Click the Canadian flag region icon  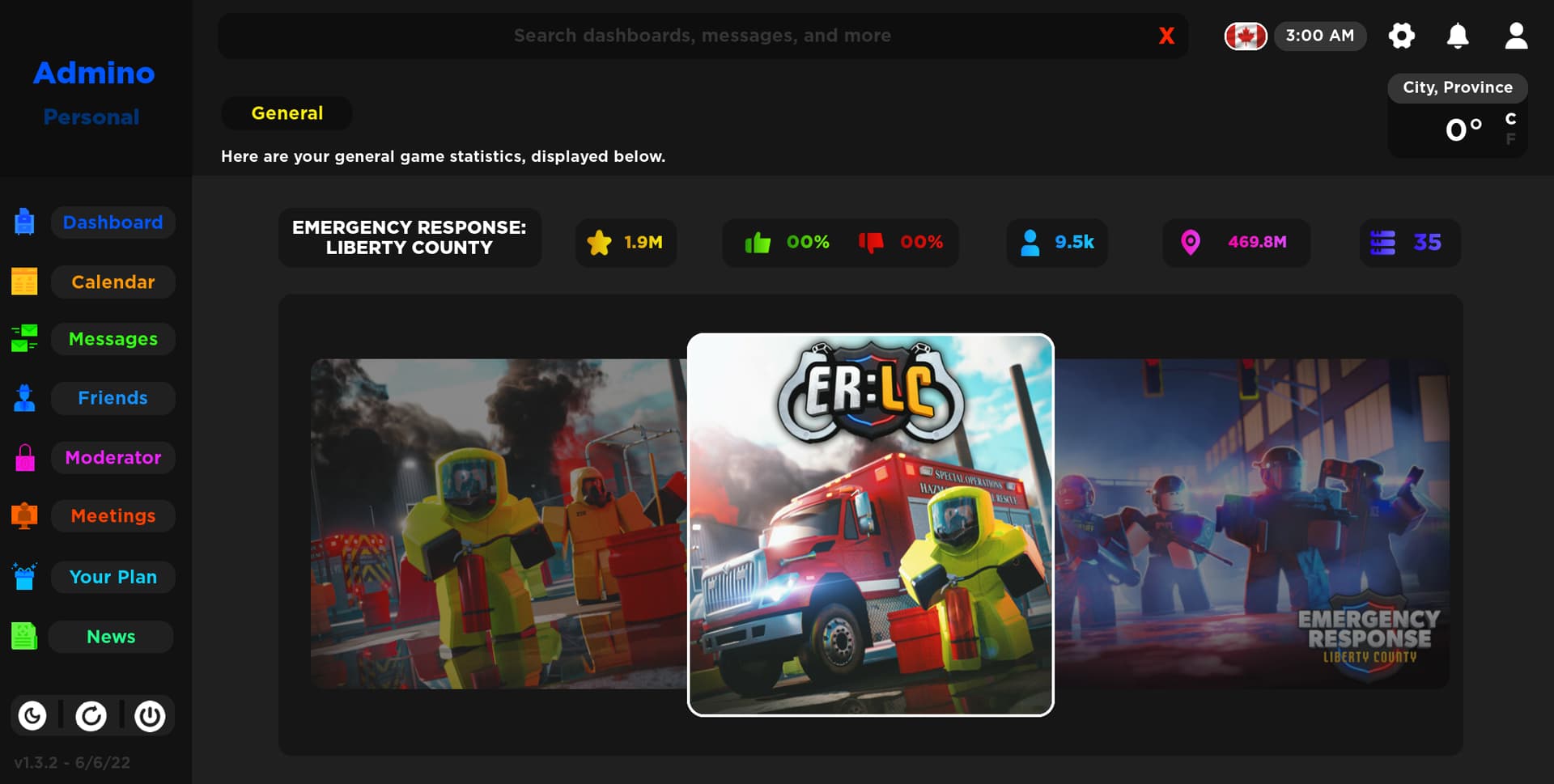(1246, 36)
